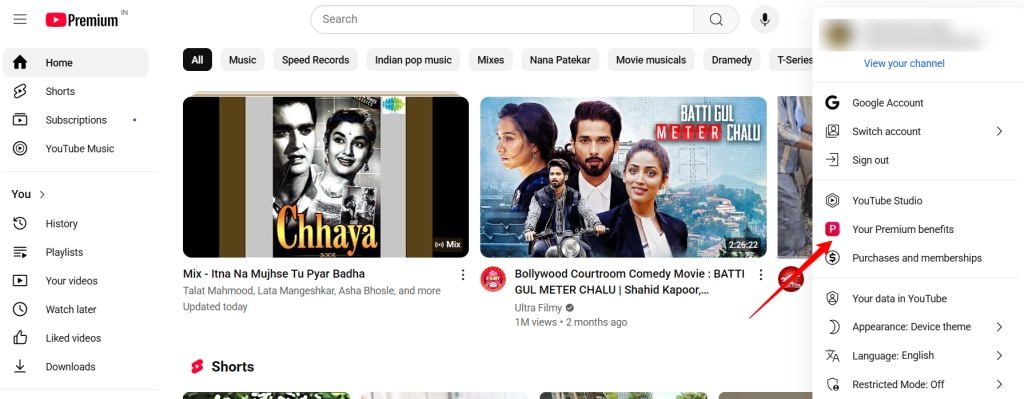Open Liked videos
This screenshot has height=399, width=1024.
click(x=76, y=338)
